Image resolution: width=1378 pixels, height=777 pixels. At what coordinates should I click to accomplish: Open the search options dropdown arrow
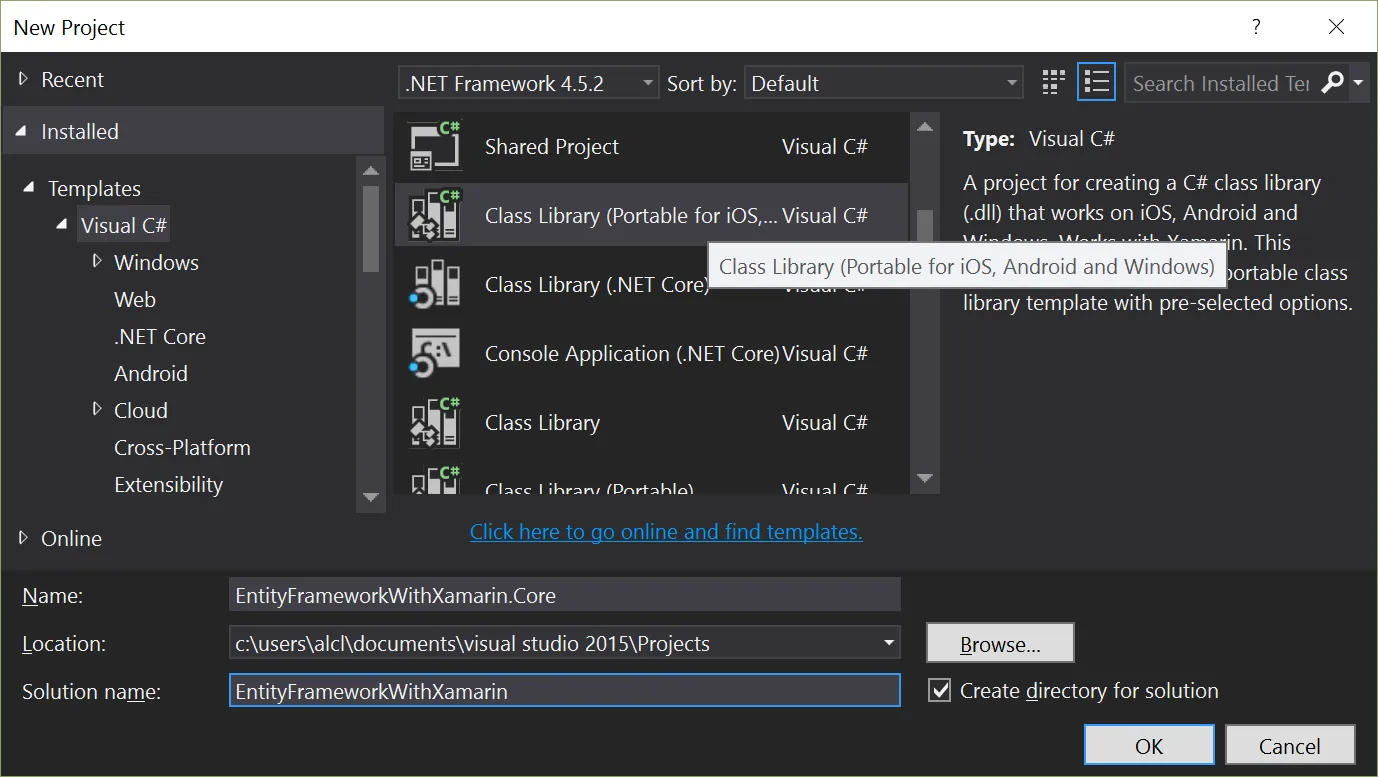click(x=1358, y=83)
